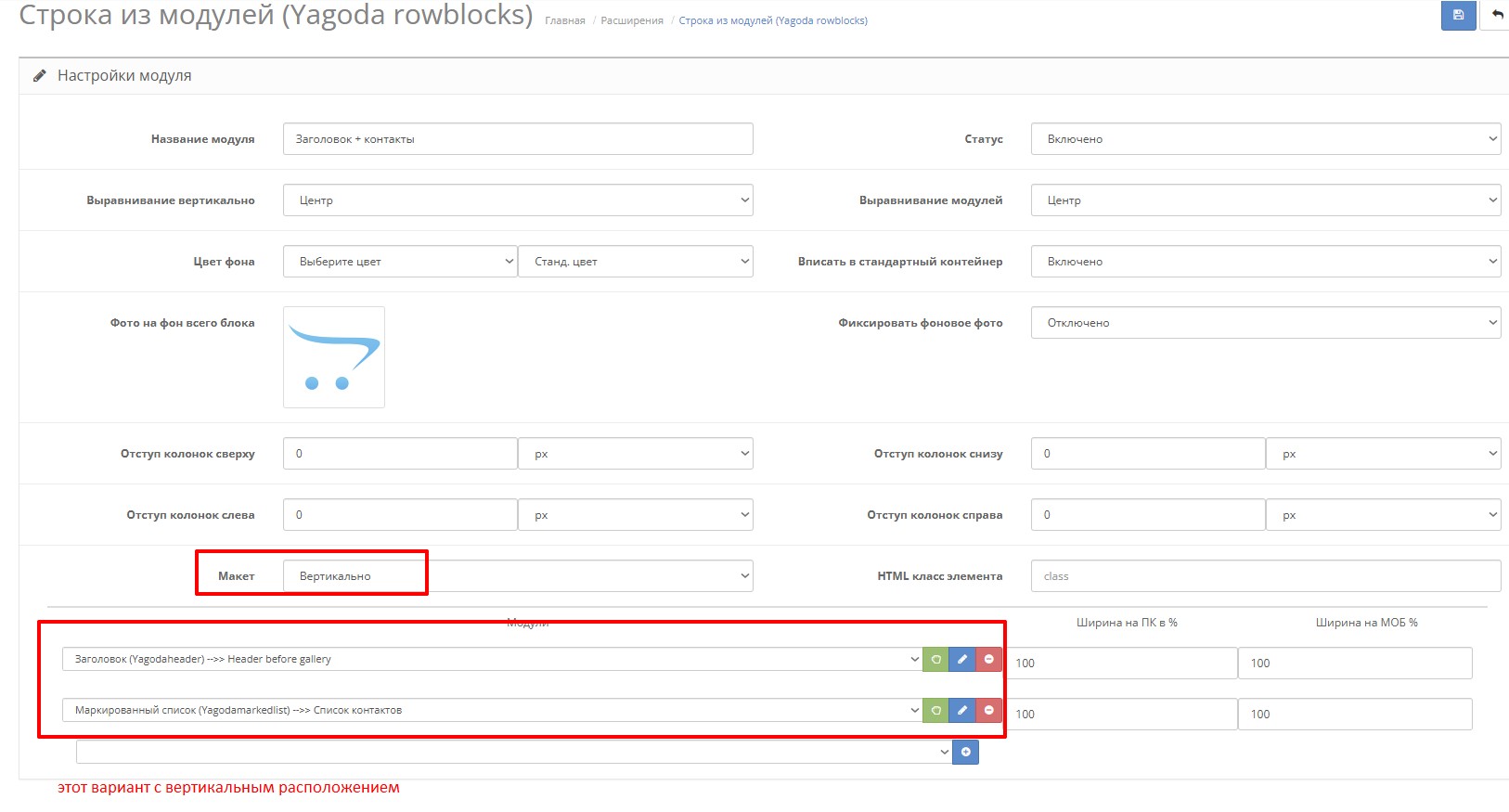Open the Макет layout dropdown
This screenshot has width=1509, height=812.
(518, 576)
